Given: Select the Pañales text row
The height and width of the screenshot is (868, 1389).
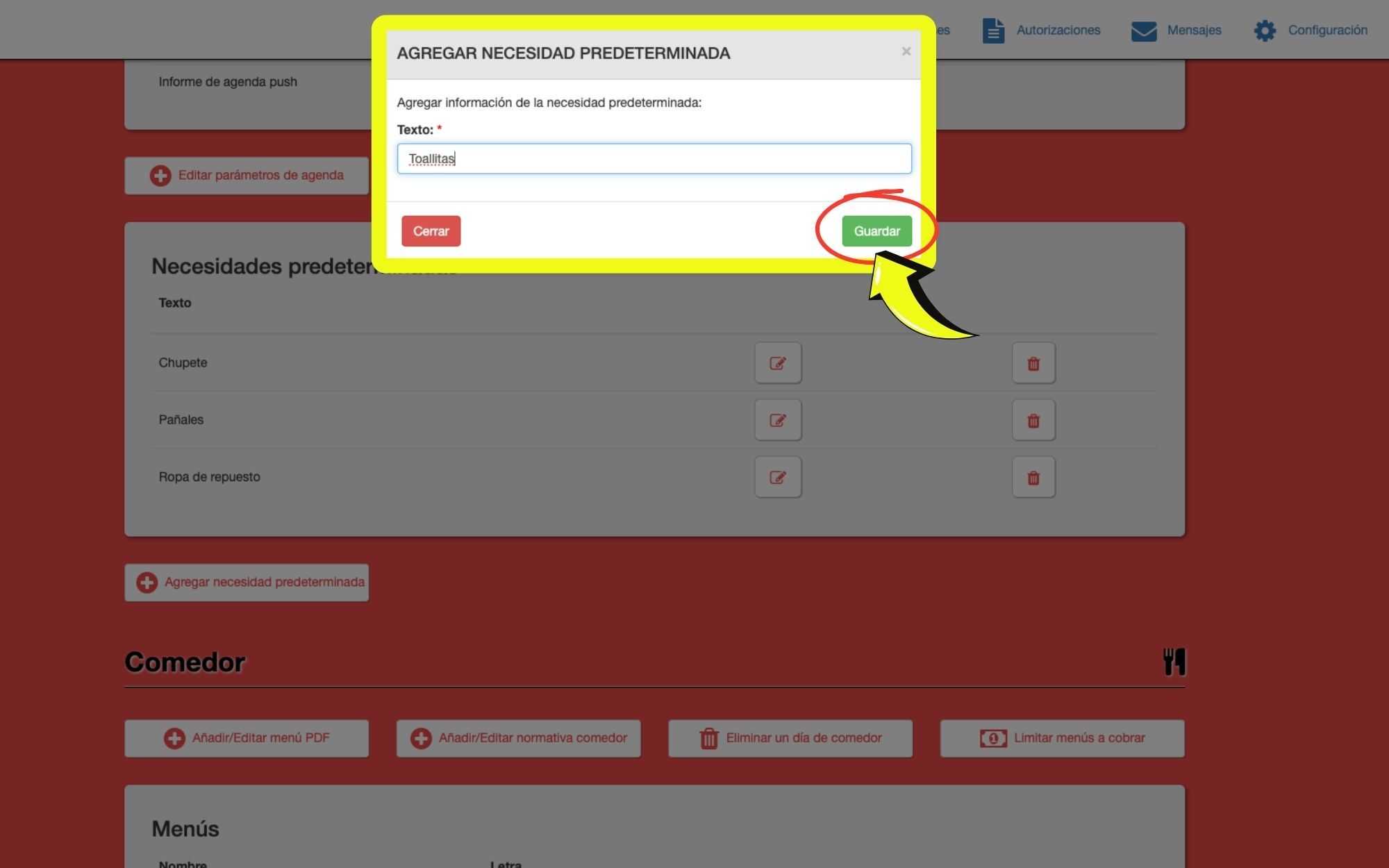Looking at the screenshot, I should point(181,419).
